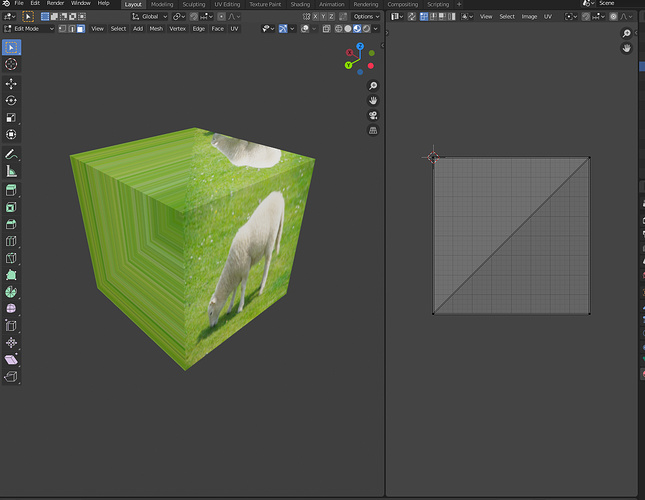Select the Select Box tool
Viewport: 645px width, 500px height.
pyautogui.click(x=11, y=47)
